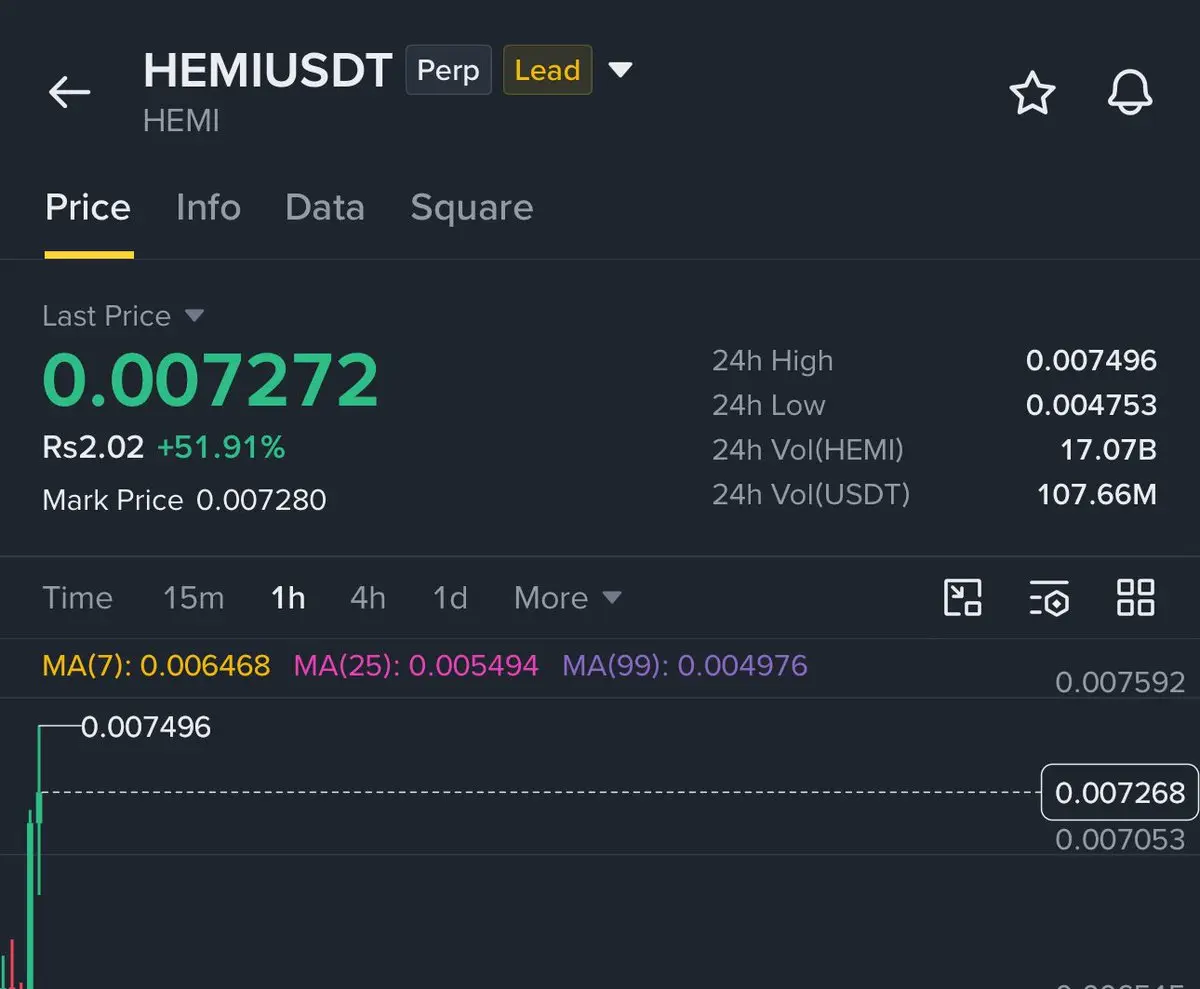Screen dimensions: 1200x989
Task: Tap the Lead badge
Action: [x=547, y=71]
